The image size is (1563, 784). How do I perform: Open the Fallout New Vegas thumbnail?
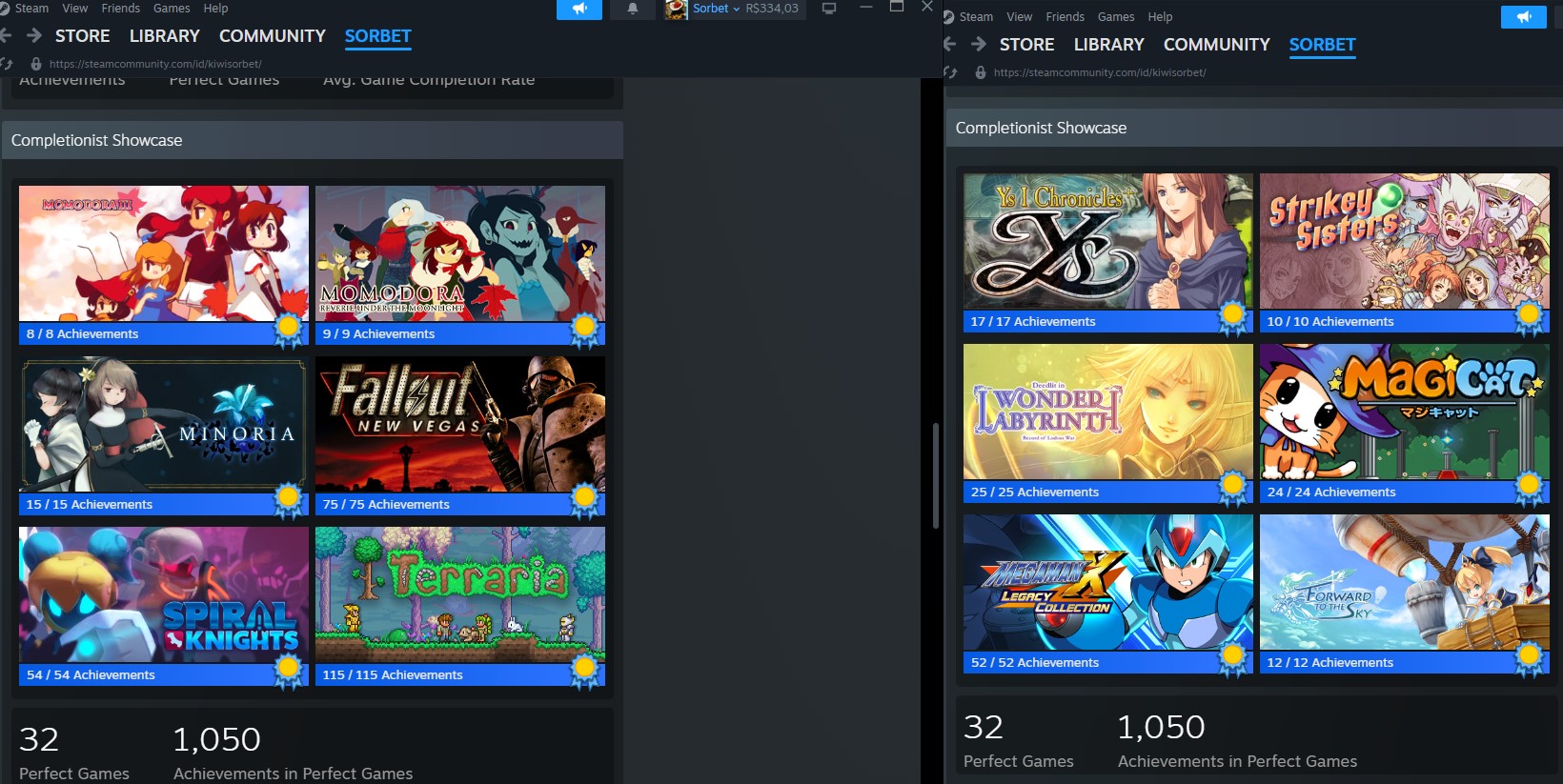460,424
